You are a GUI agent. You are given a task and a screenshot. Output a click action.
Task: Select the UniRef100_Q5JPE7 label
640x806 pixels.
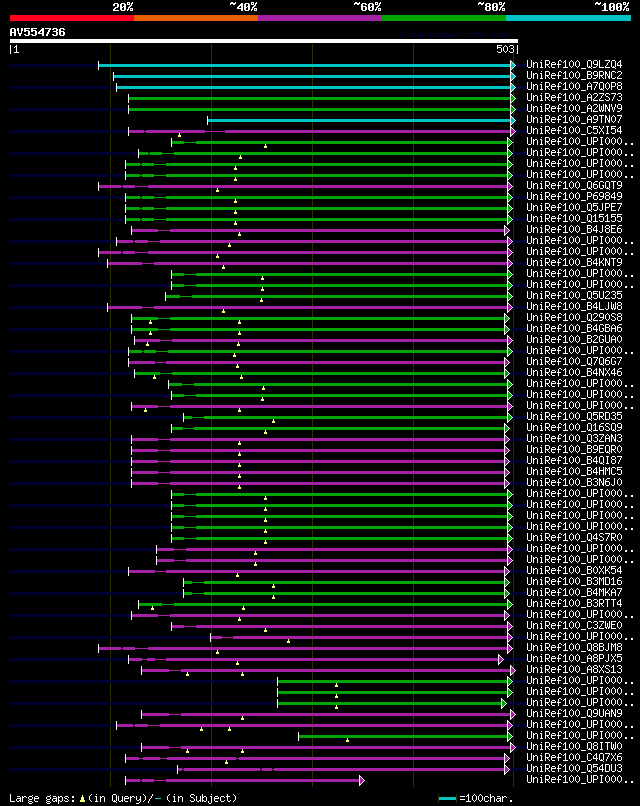[574, 207]
